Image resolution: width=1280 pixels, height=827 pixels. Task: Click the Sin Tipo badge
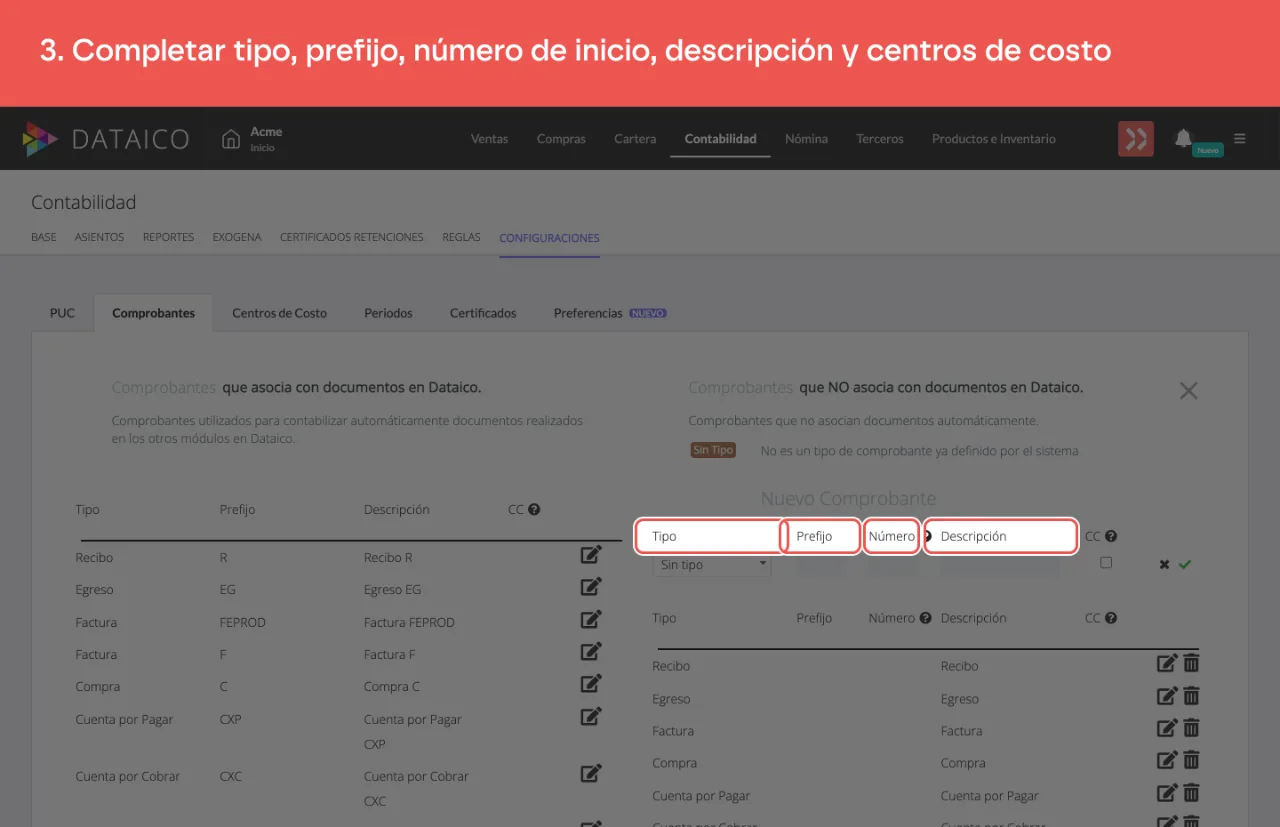click(x=713, y=450)
